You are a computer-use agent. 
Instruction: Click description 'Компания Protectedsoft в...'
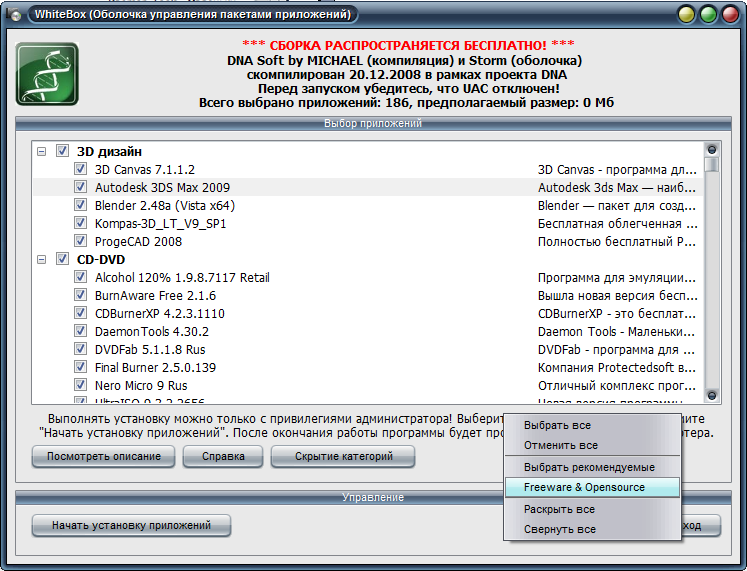click(616, 368)
